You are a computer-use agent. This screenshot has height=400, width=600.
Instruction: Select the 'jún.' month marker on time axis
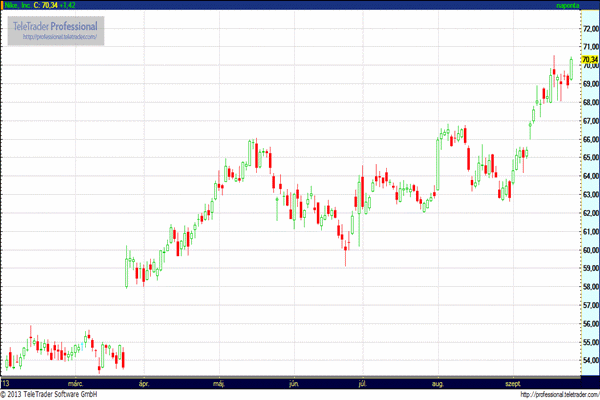[x=294, y=383]
